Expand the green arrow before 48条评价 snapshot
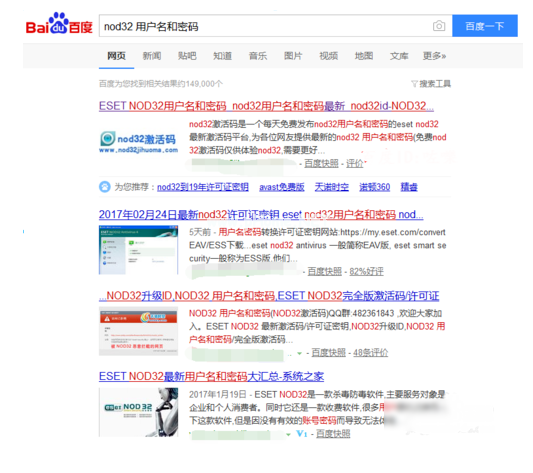The height and width of the screenshot is (473, 533). pyautogui.click(x=299, y=353)
